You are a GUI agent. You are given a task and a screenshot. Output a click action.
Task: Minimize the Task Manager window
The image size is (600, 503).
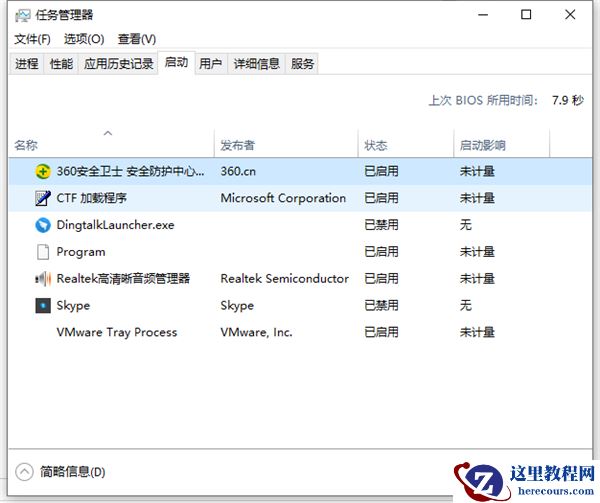click(483, 15)
